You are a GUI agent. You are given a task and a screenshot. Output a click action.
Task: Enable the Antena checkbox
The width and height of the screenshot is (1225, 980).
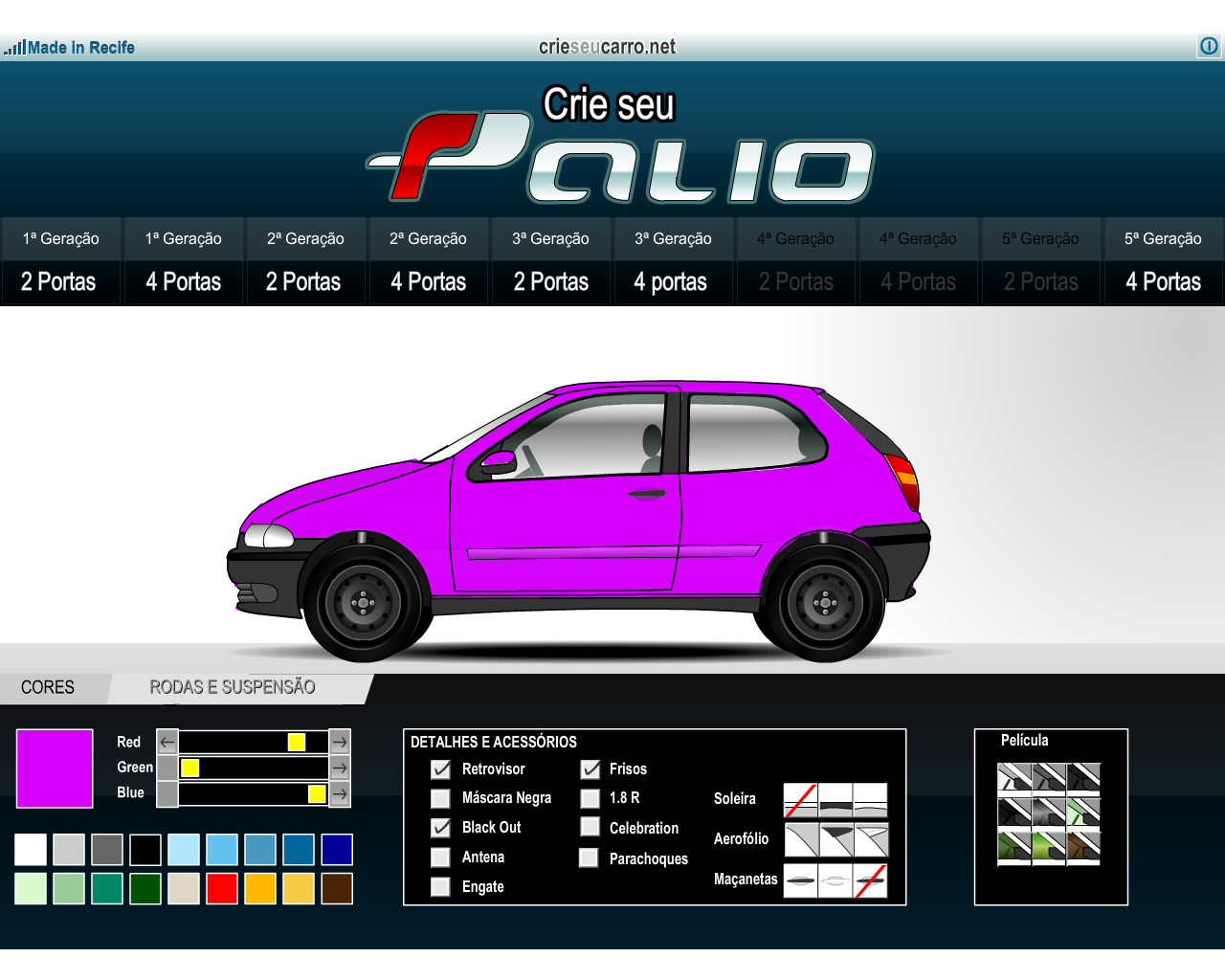click(x=441, y=857)
